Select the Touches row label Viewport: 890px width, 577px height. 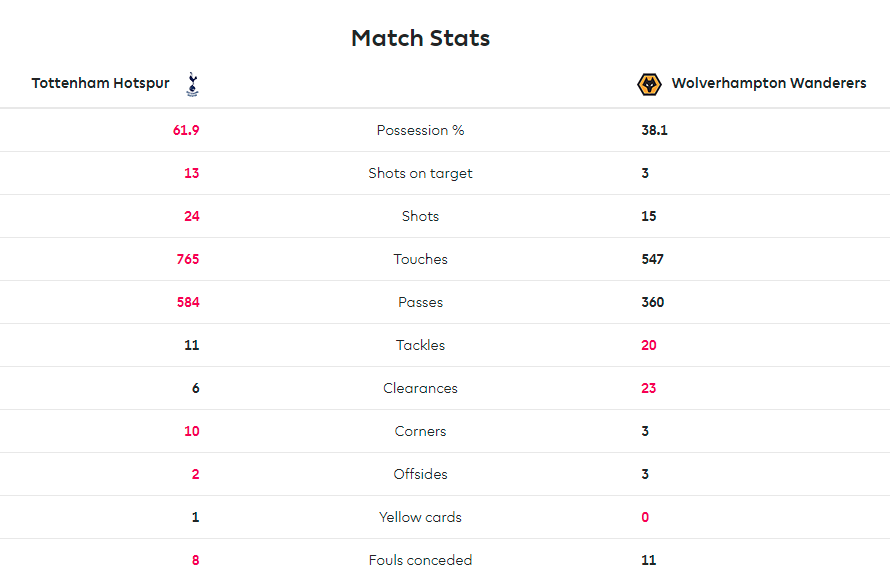coord(420,259)
